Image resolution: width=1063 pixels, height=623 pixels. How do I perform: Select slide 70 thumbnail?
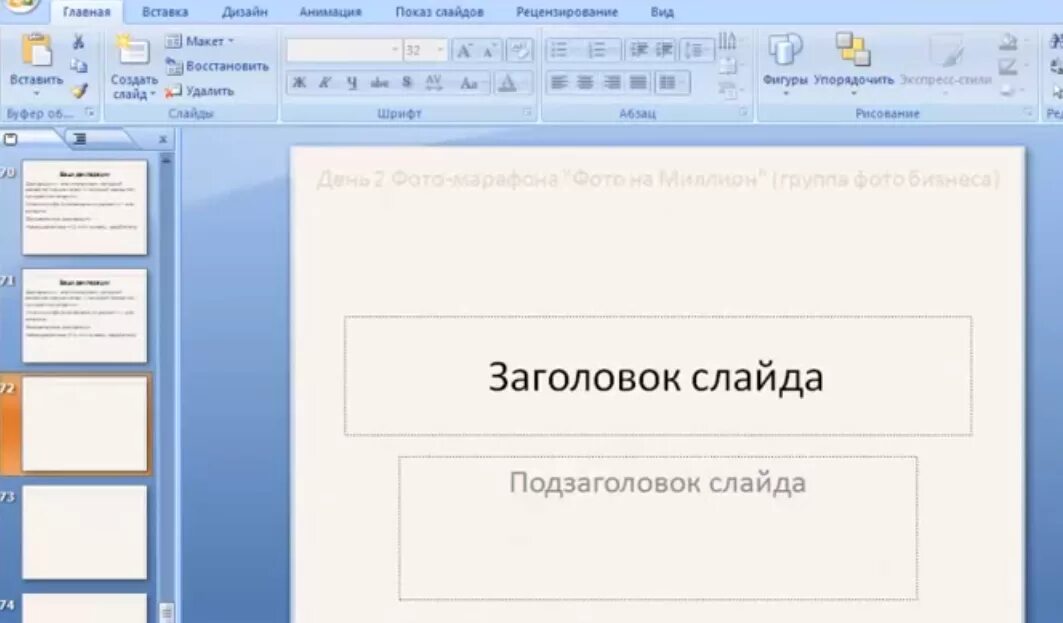(x=84, y=207)
